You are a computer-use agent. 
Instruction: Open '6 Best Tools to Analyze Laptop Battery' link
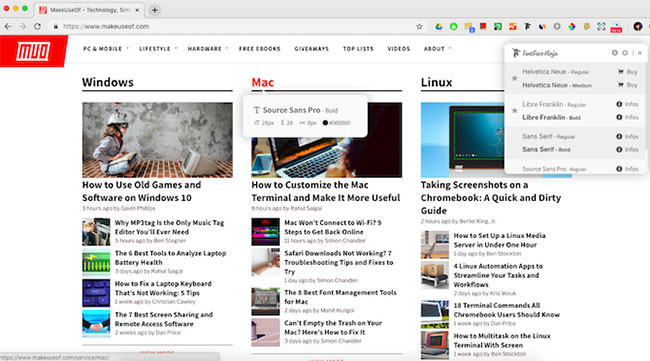coord(170,257)
